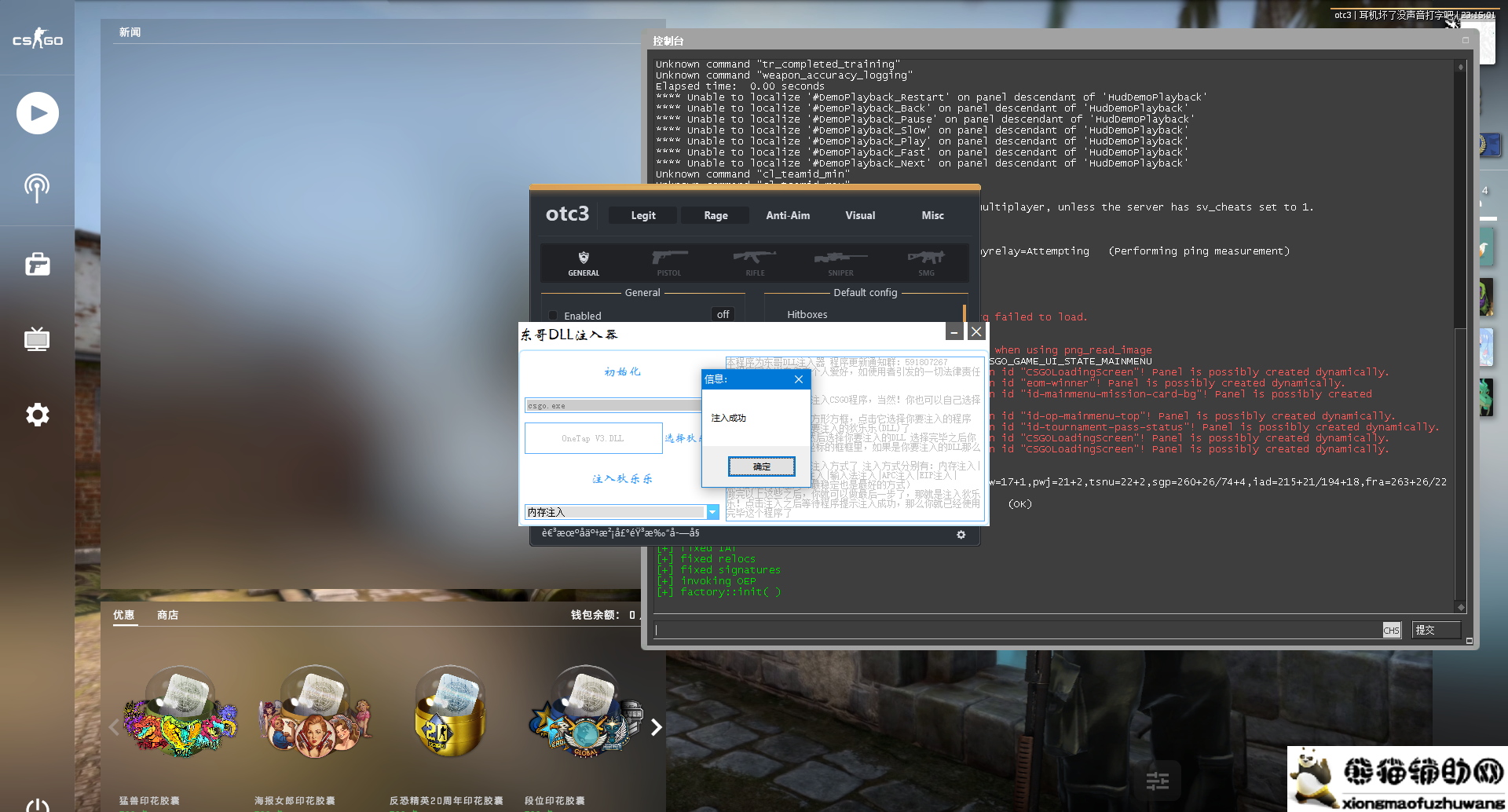
Task: Click the 提交 submit button in console
Action: click(1435, 630)
